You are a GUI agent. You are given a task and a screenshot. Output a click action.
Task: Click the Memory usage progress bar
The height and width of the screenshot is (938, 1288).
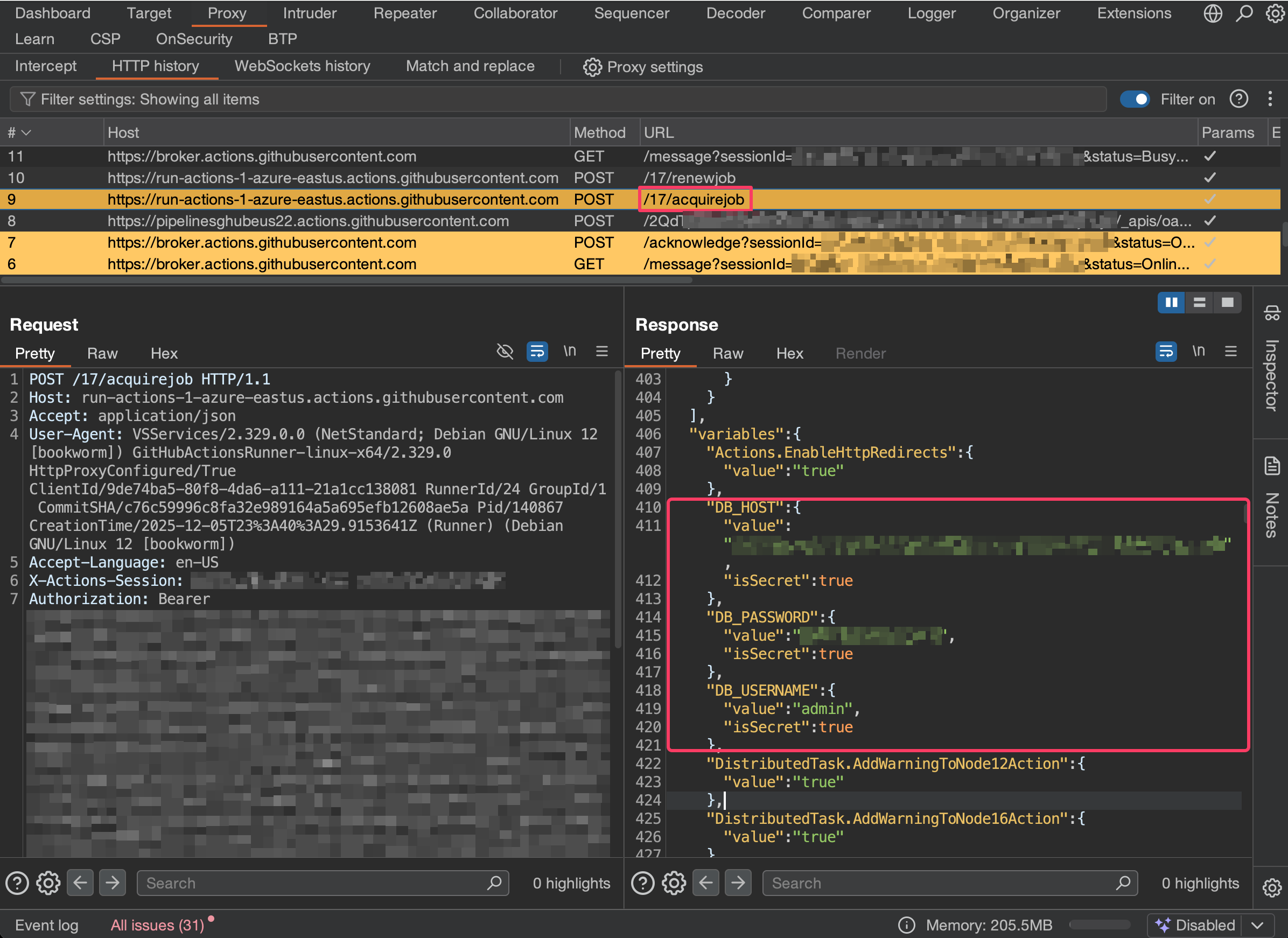pos(1100,925)
